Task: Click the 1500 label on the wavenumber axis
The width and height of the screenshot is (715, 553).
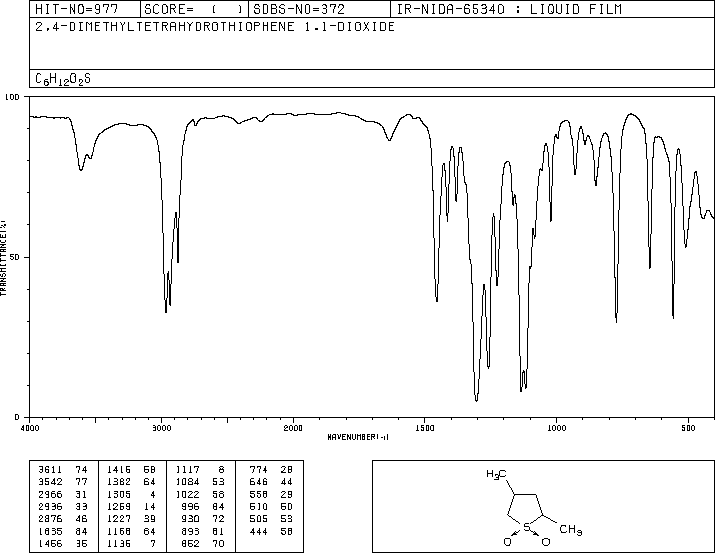Action: point(425,428)
